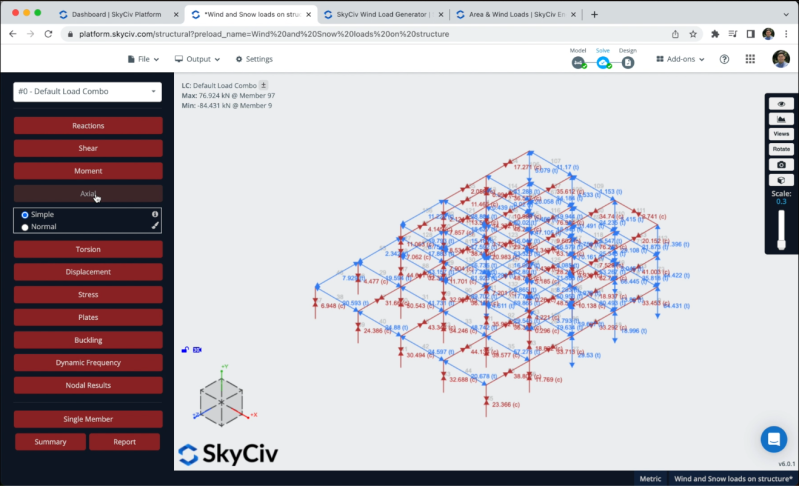Bookmark this page with the star icon
Screen dimensions: 799x486
coord(693,34)
